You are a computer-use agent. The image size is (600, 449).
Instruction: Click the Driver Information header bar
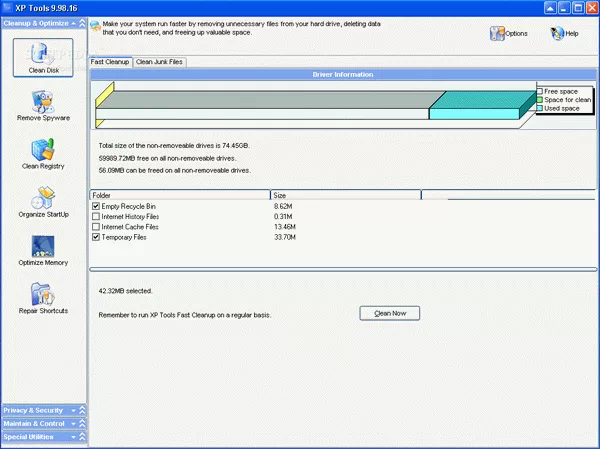click(343, 75)
